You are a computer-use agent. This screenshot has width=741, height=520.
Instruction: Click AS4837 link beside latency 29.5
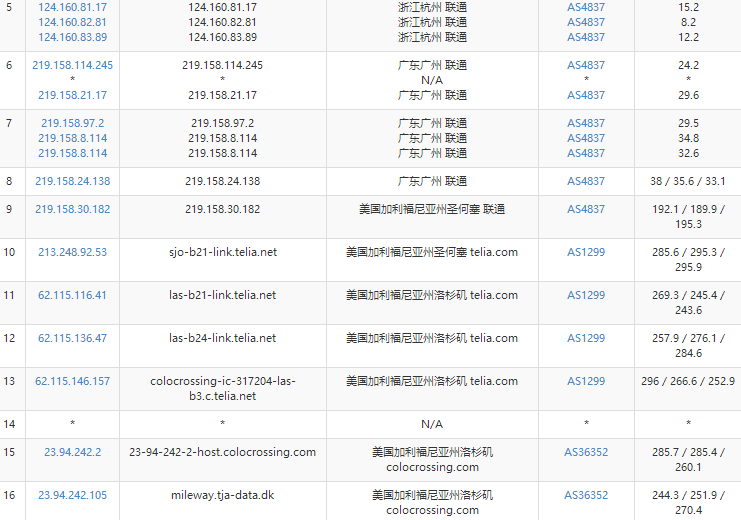pyautogui.click(x=586, y=123)
